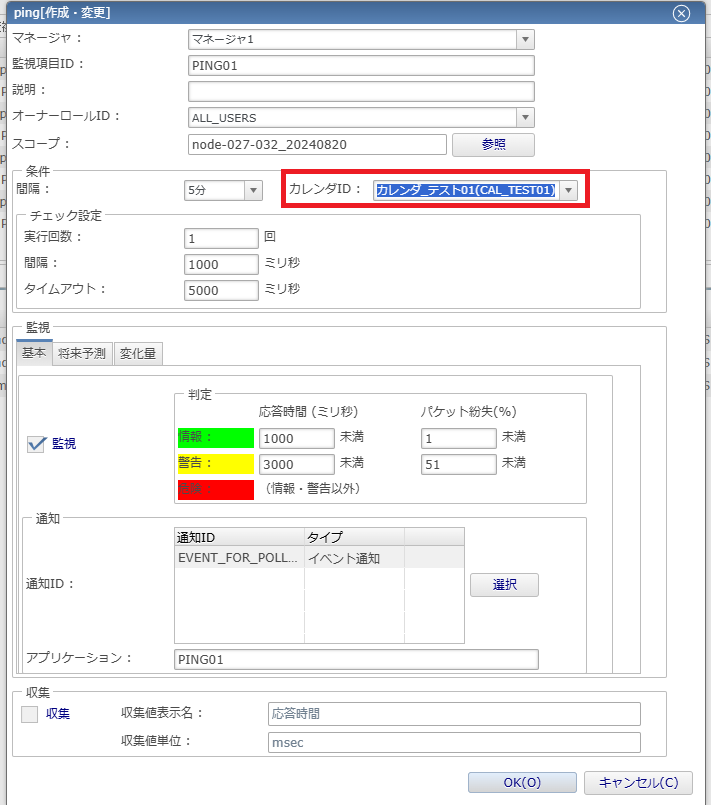The width and height of the screenshot is (711, 805).
Task: Enable the 収集 checkbox
Action: 30,714
